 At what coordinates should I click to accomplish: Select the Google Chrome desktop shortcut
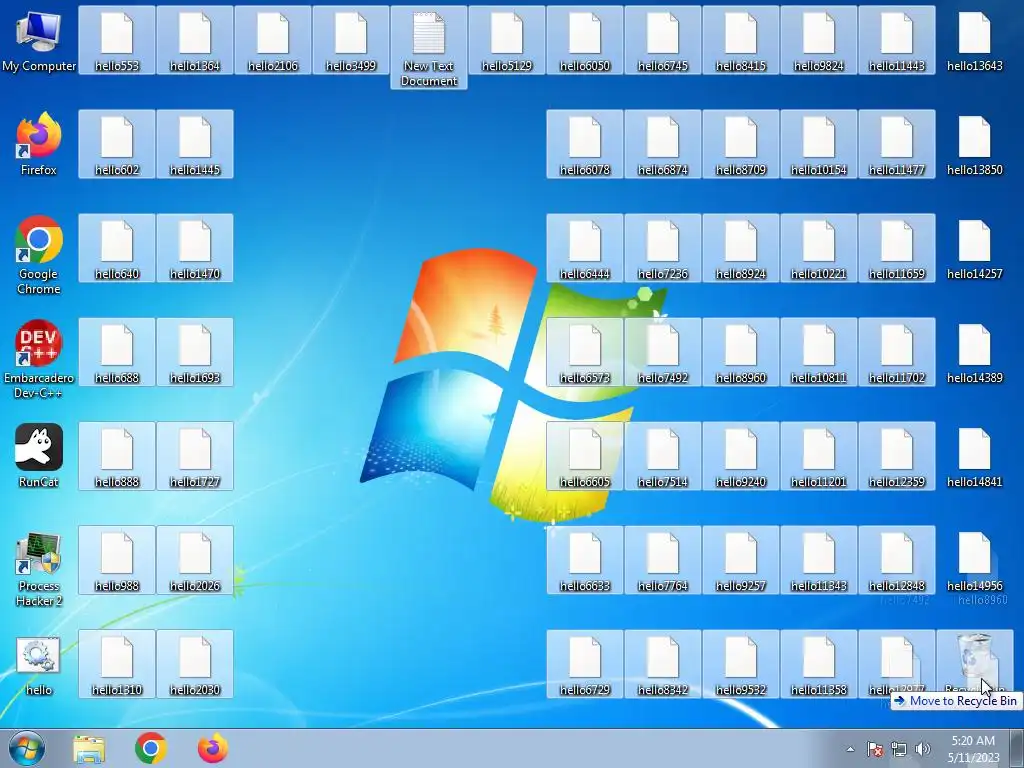tap(39, 255)
